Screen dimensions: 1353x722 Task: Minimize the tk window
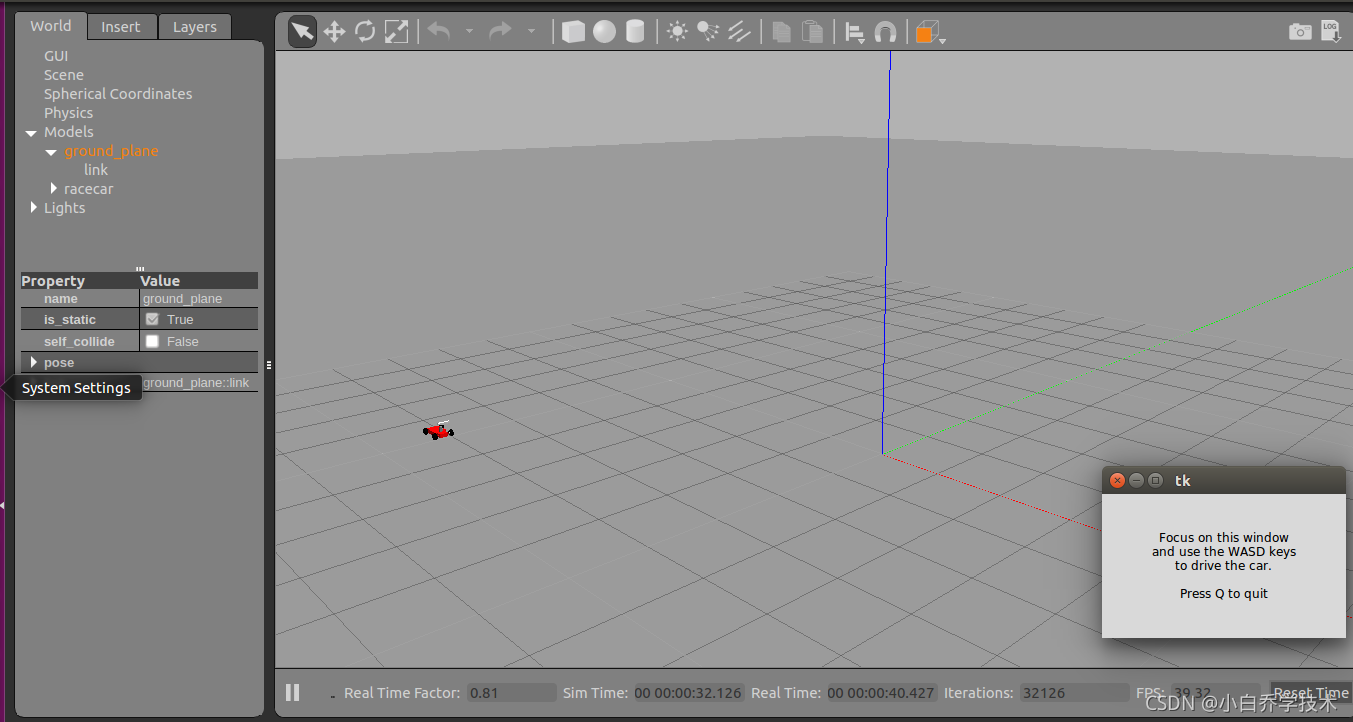point(1136,480)
